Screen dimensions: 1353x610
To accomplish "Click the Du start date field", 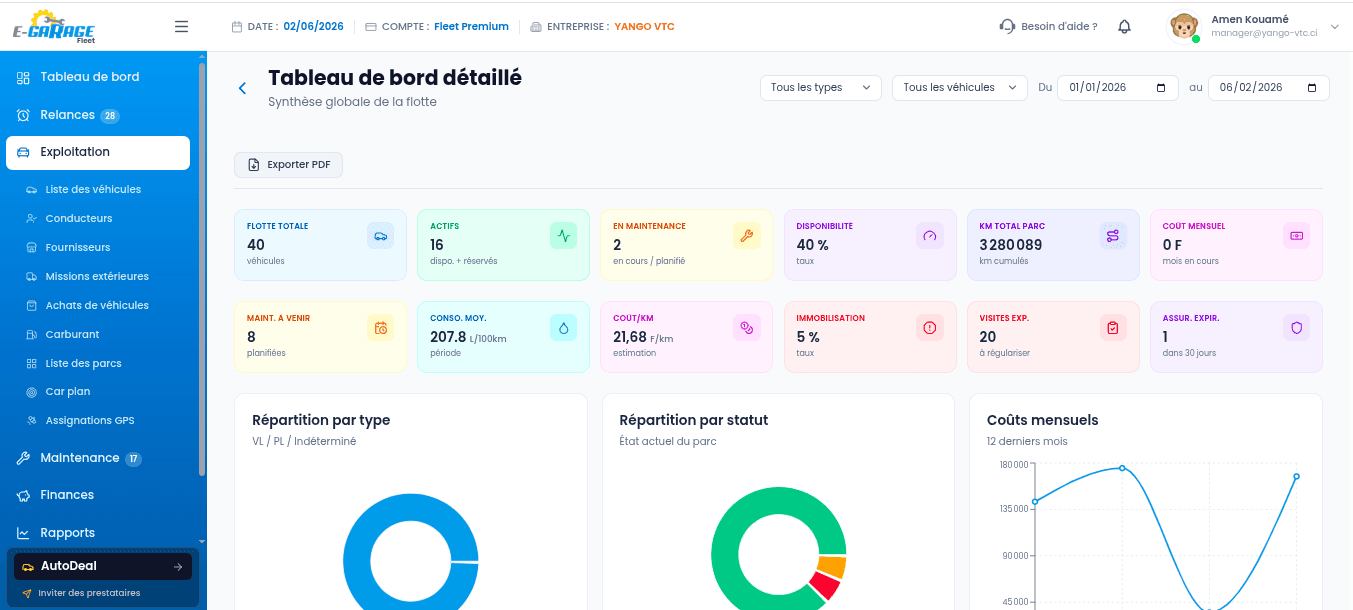I will point(1118,88).
